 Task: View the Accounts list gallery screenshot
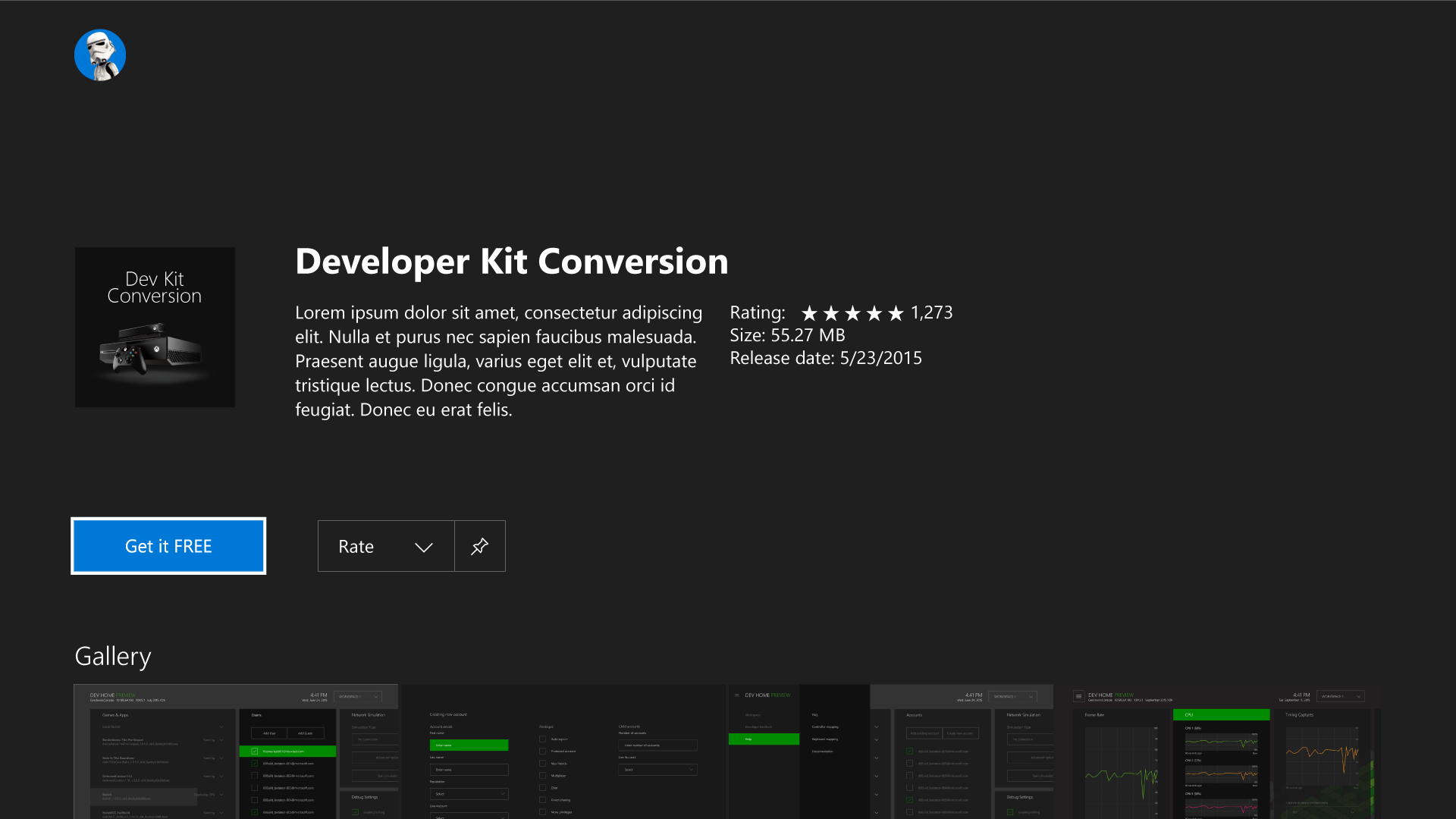click(962, 751)
